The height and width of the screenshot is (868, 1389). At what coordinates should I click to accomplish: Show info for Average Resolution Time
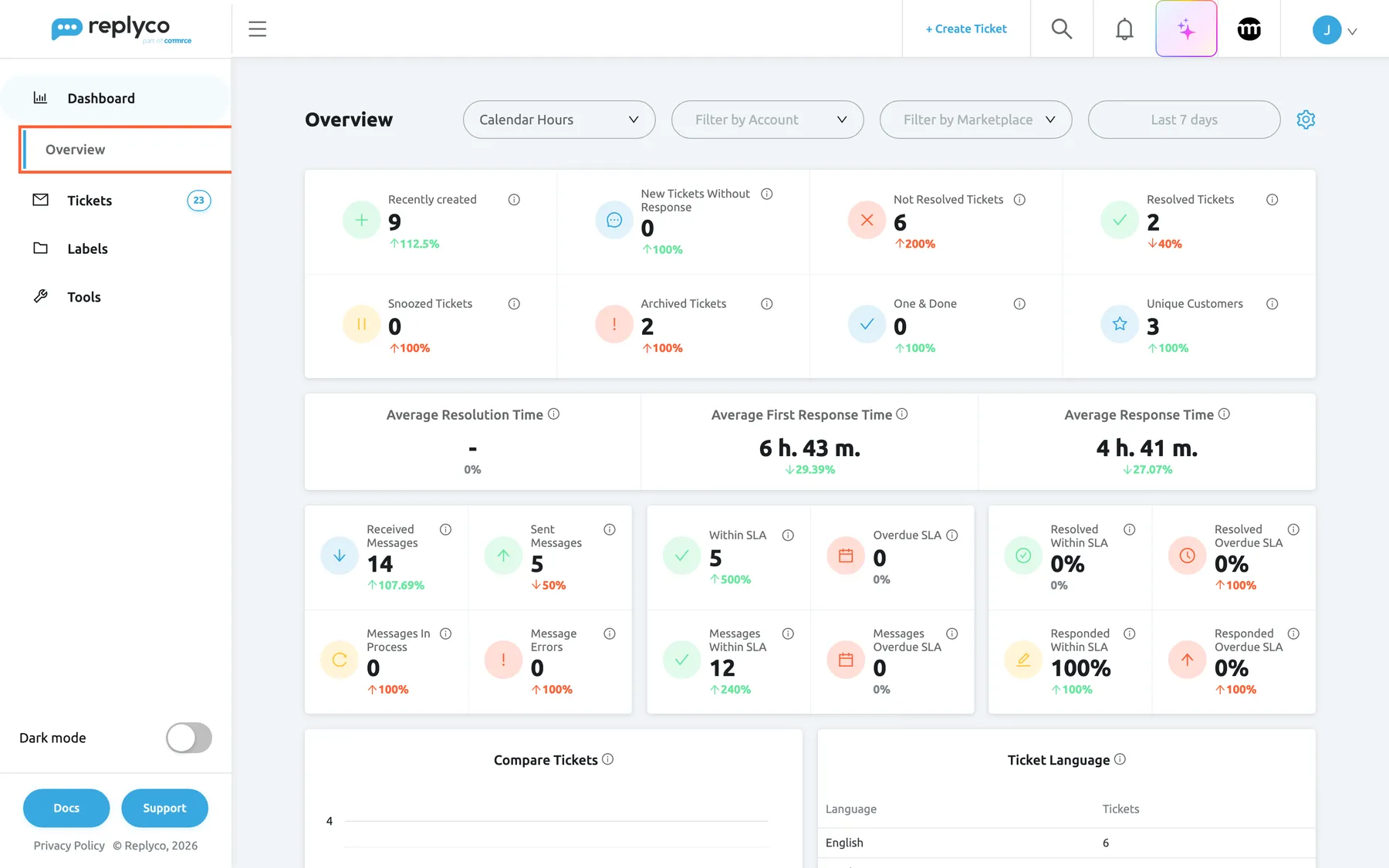point(553,414)
